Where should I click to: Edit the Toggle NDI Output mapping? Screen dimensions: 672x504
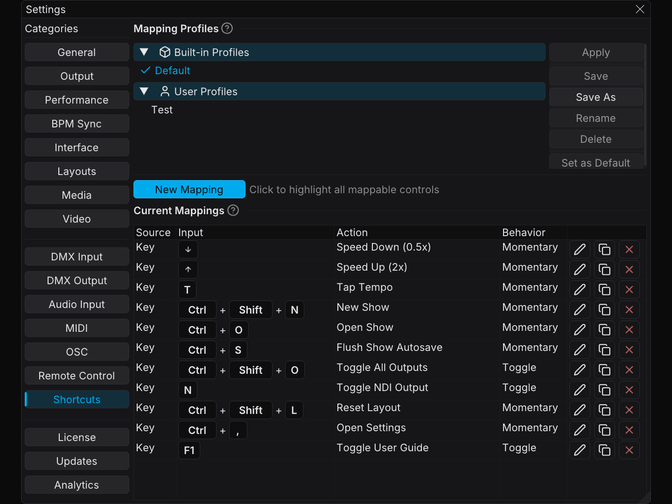point(579,390)
